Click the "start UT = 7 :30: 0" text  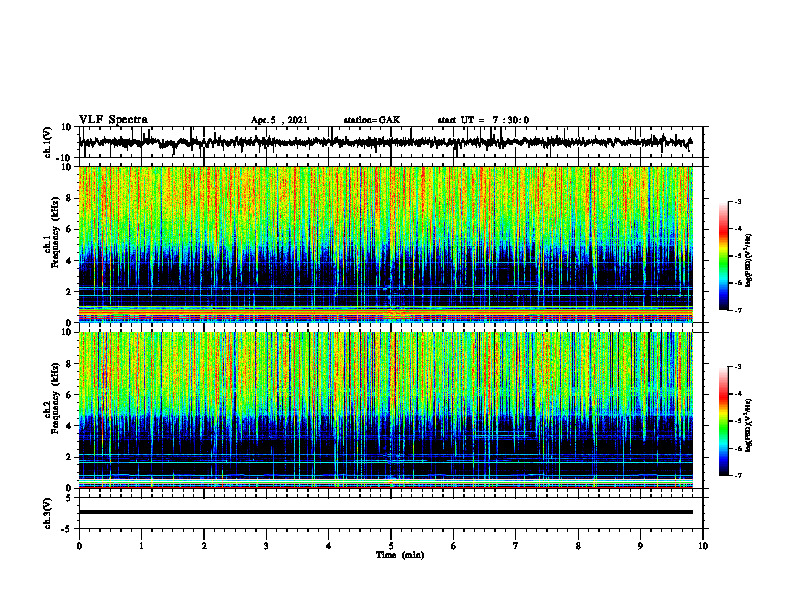point(483,120)
